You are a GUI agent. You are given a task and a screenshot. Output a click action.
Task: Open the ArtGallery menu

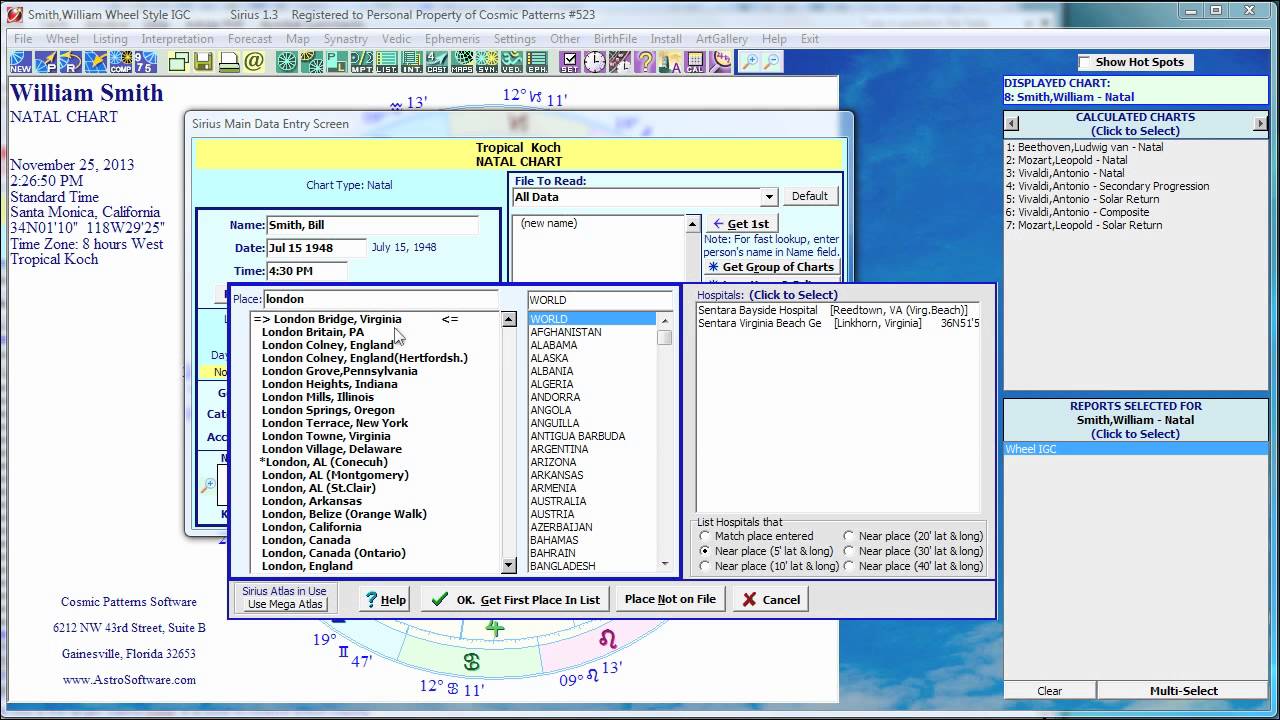point(722,39)
